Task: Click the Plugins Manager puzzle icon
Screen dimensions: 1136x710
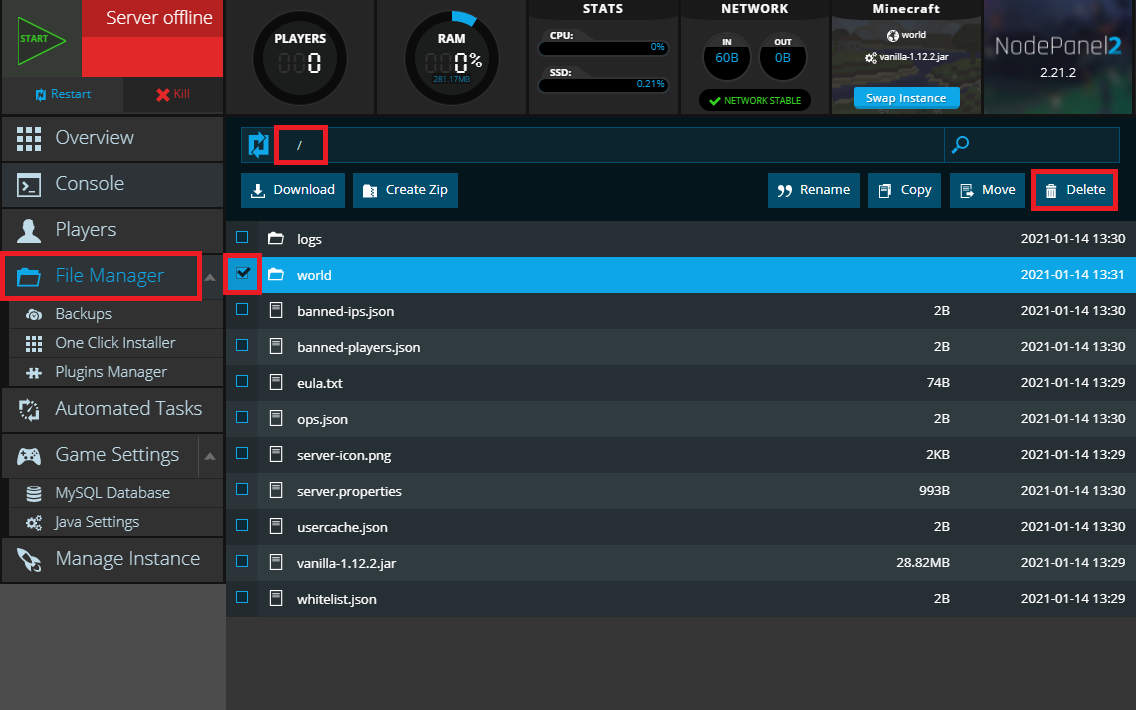Action: (33, 372)
